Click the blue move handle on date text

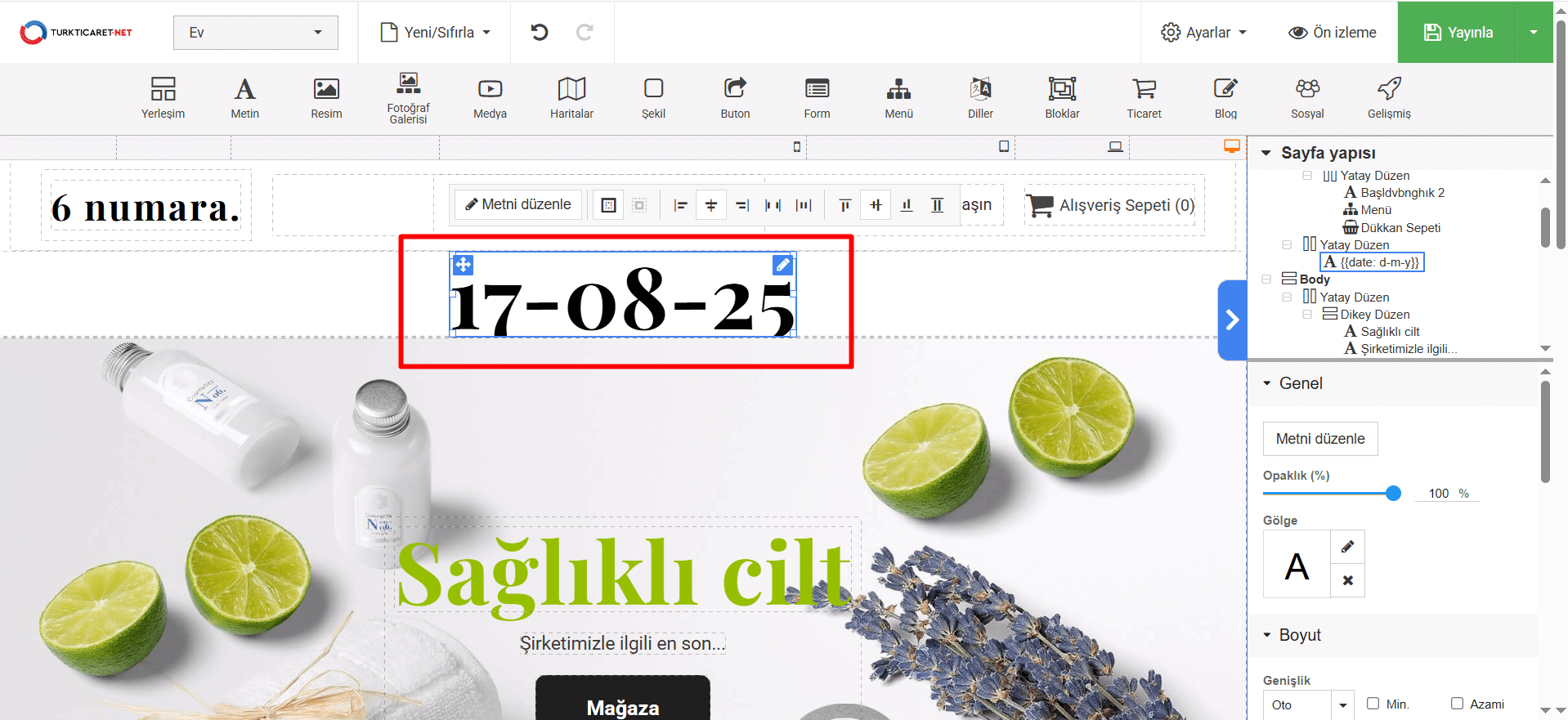pyautogui.click(x=463, y=264)
